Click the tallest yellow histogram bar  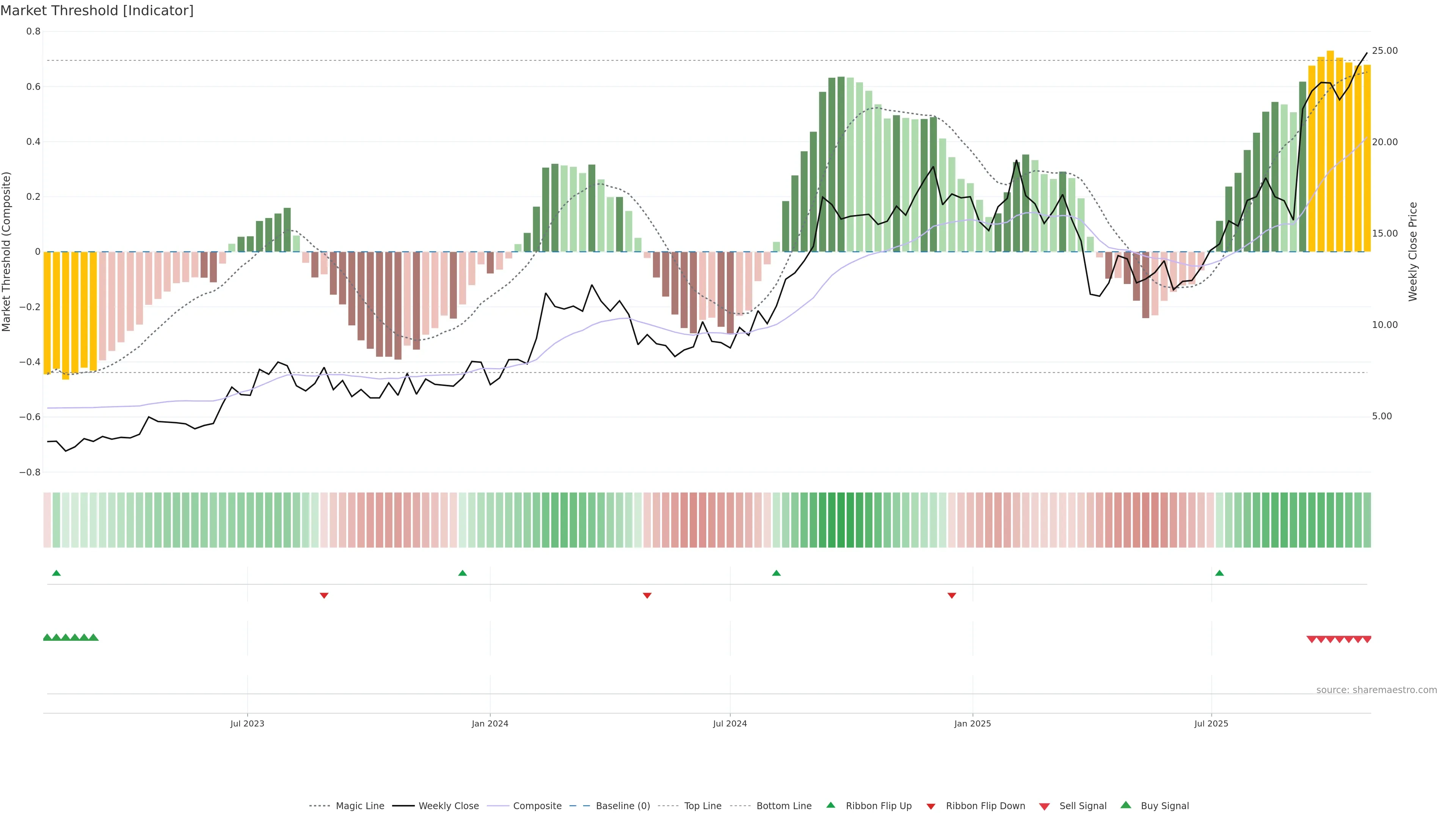(1330, 152)
